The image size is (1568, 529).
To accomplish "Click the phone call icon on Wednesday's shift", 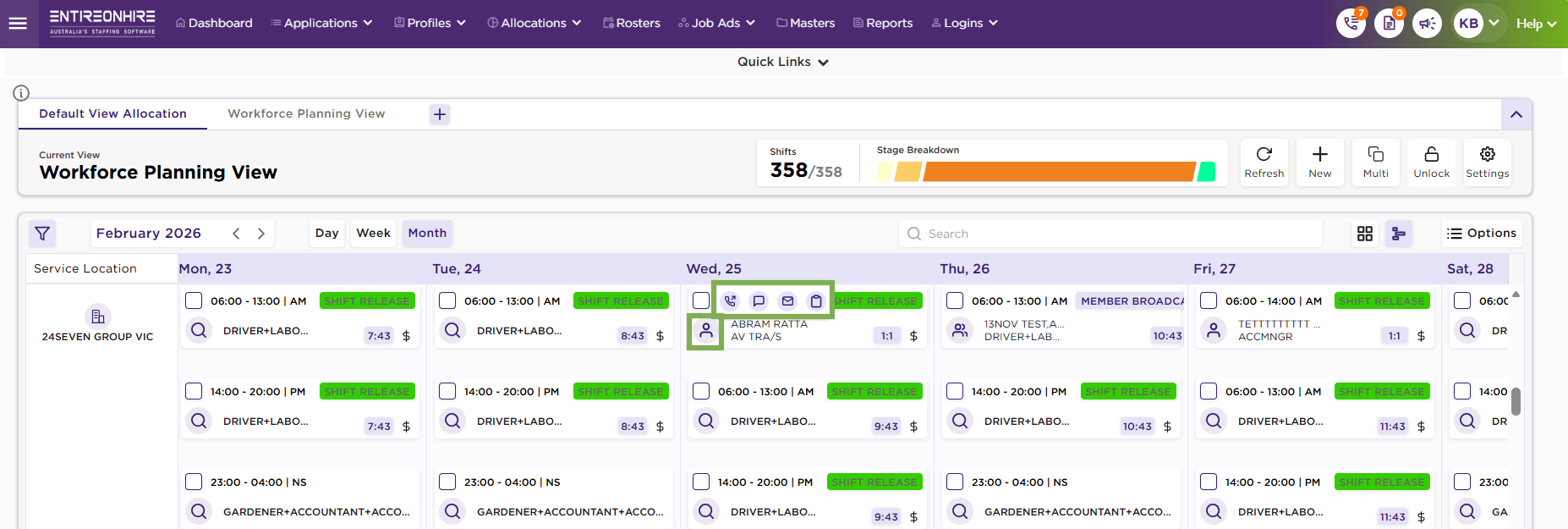I will click(730, 301).
